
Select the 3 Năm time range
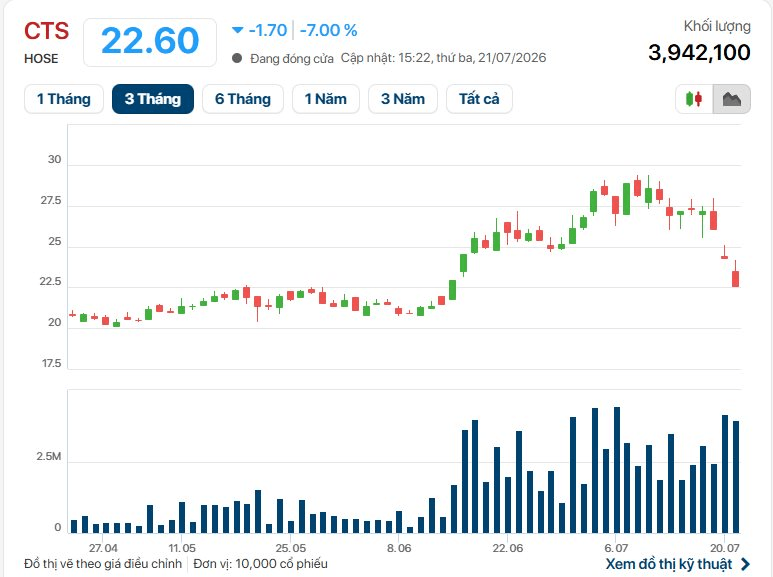(x=403, y=99)
